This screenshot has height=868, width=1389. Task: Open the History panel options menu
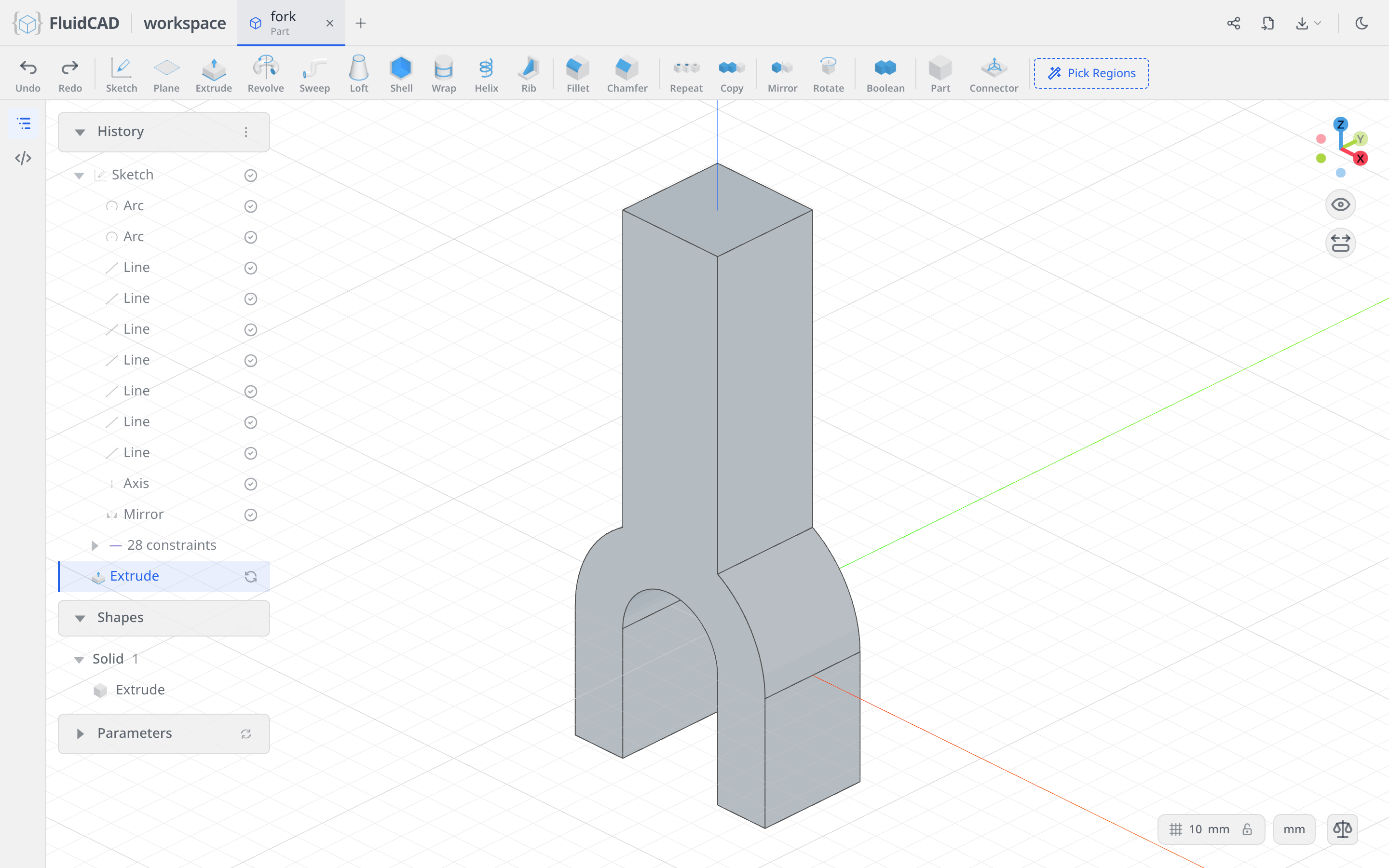[245, 132]
